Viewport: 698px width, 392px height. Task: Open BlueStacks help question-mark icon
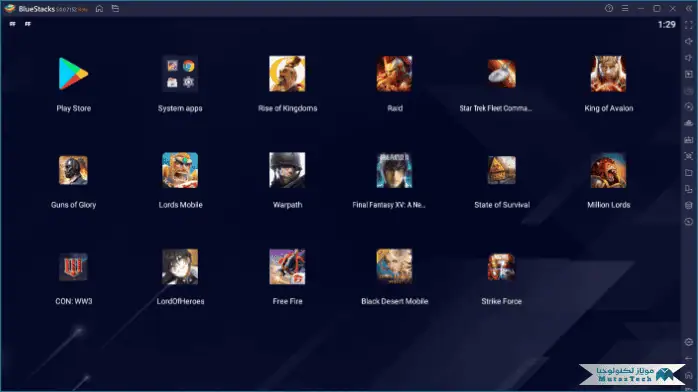tap(609, 8)
